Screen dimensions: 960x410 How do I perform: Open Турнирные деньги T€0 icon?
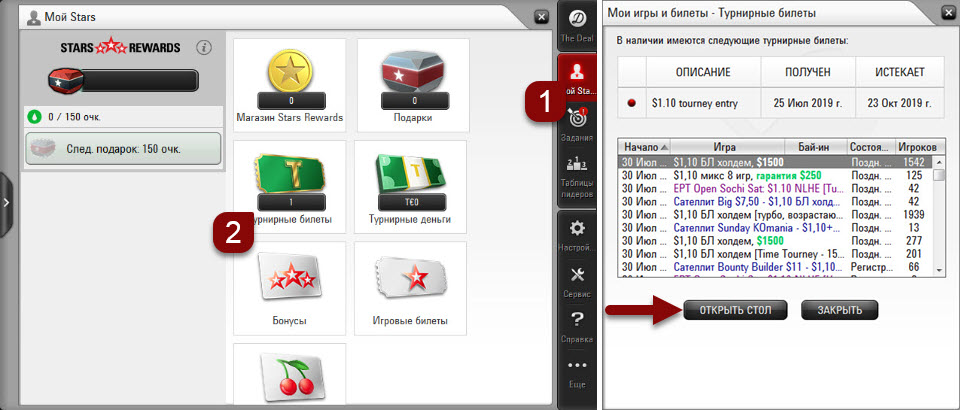tap(412, 178)
